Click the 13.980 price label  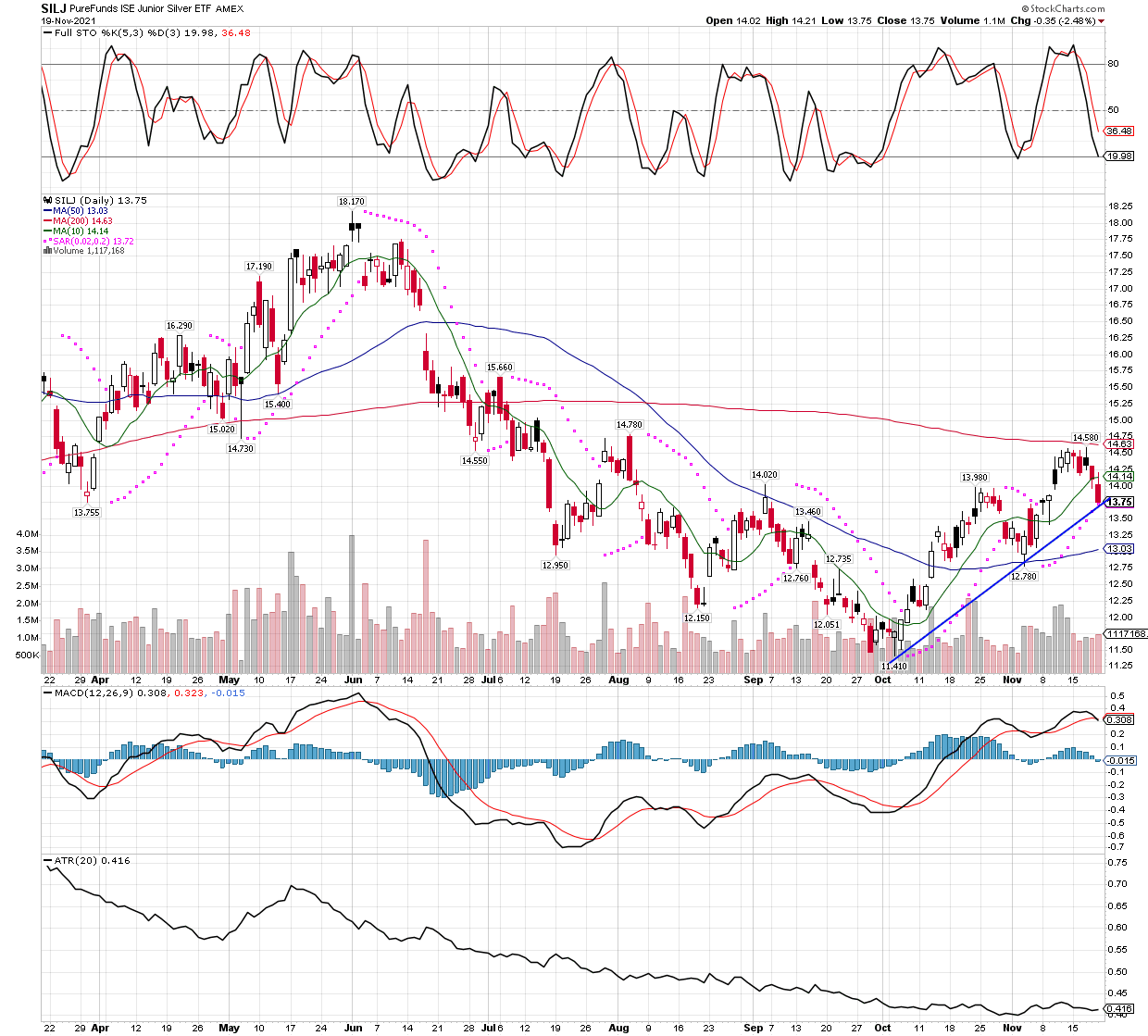[975, 478]
